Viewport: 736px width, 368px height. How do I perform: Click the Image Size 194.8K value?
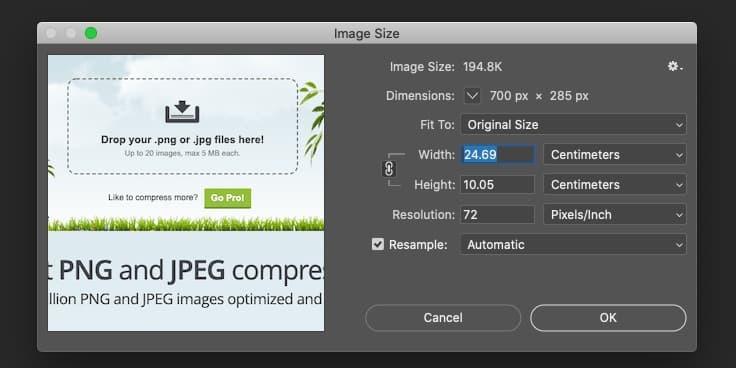click(483, 67)
